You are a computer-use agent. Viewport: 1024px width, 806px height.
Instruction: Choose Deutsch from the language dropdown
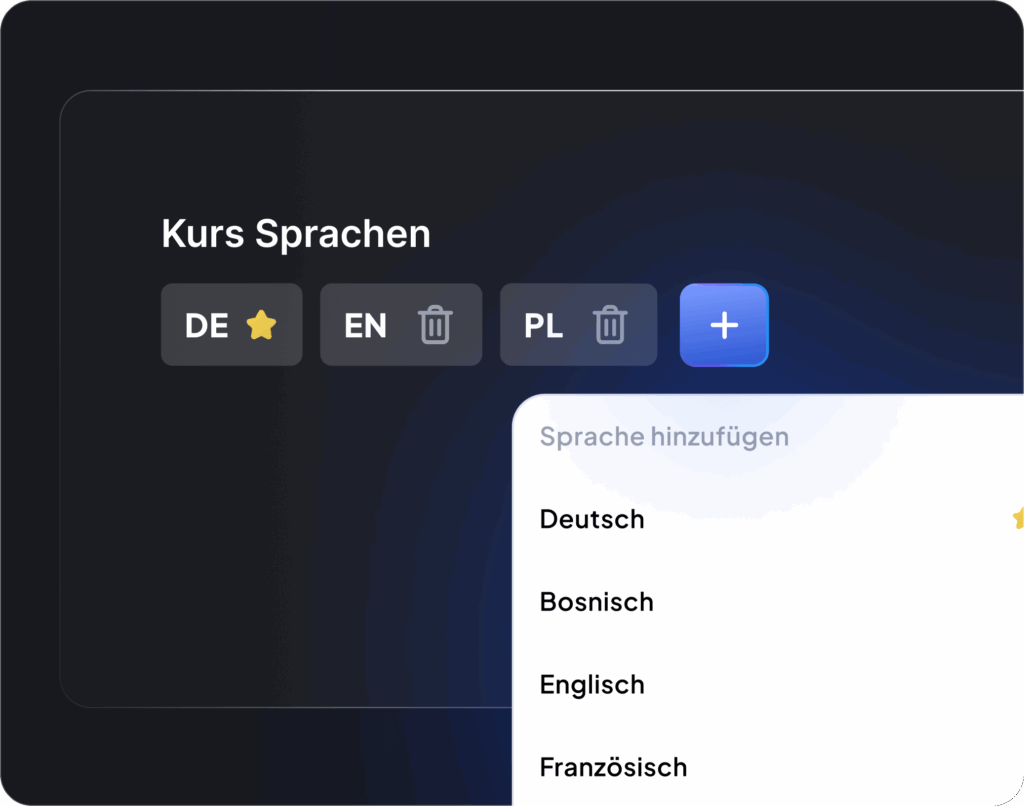592,519
